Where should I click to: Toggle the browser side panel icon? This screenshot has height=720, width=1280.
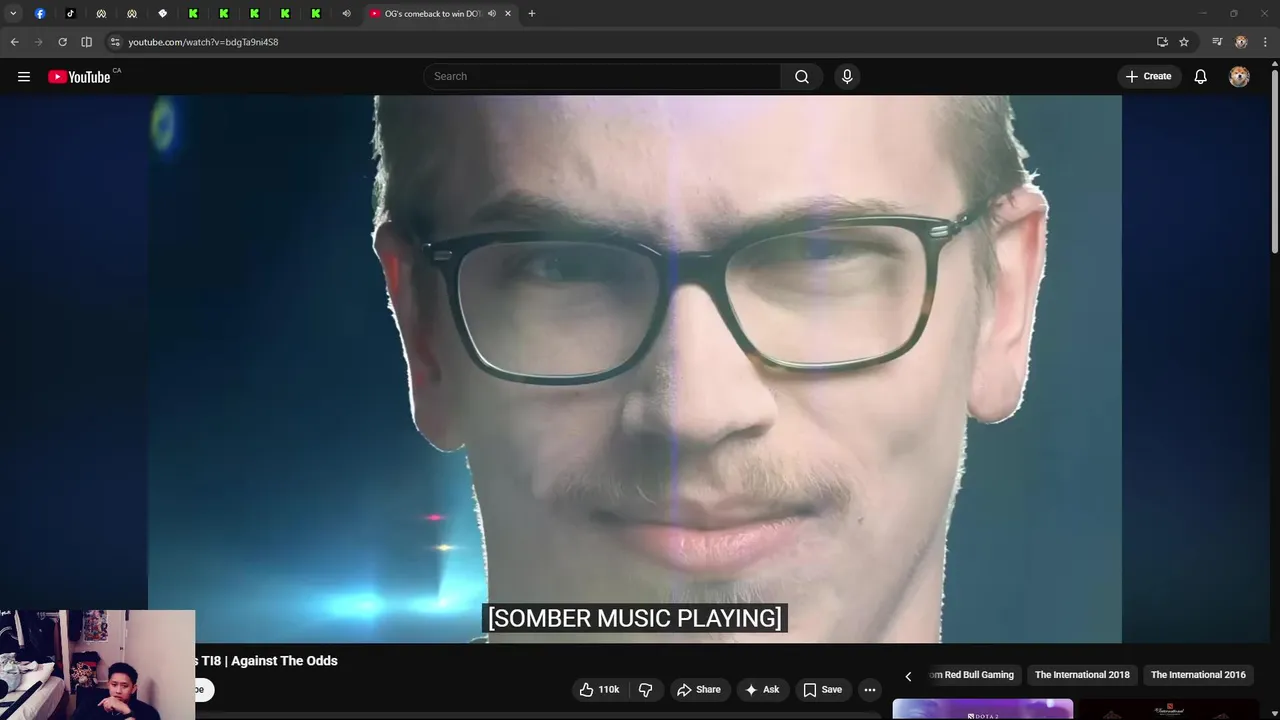tap(87, 42)
